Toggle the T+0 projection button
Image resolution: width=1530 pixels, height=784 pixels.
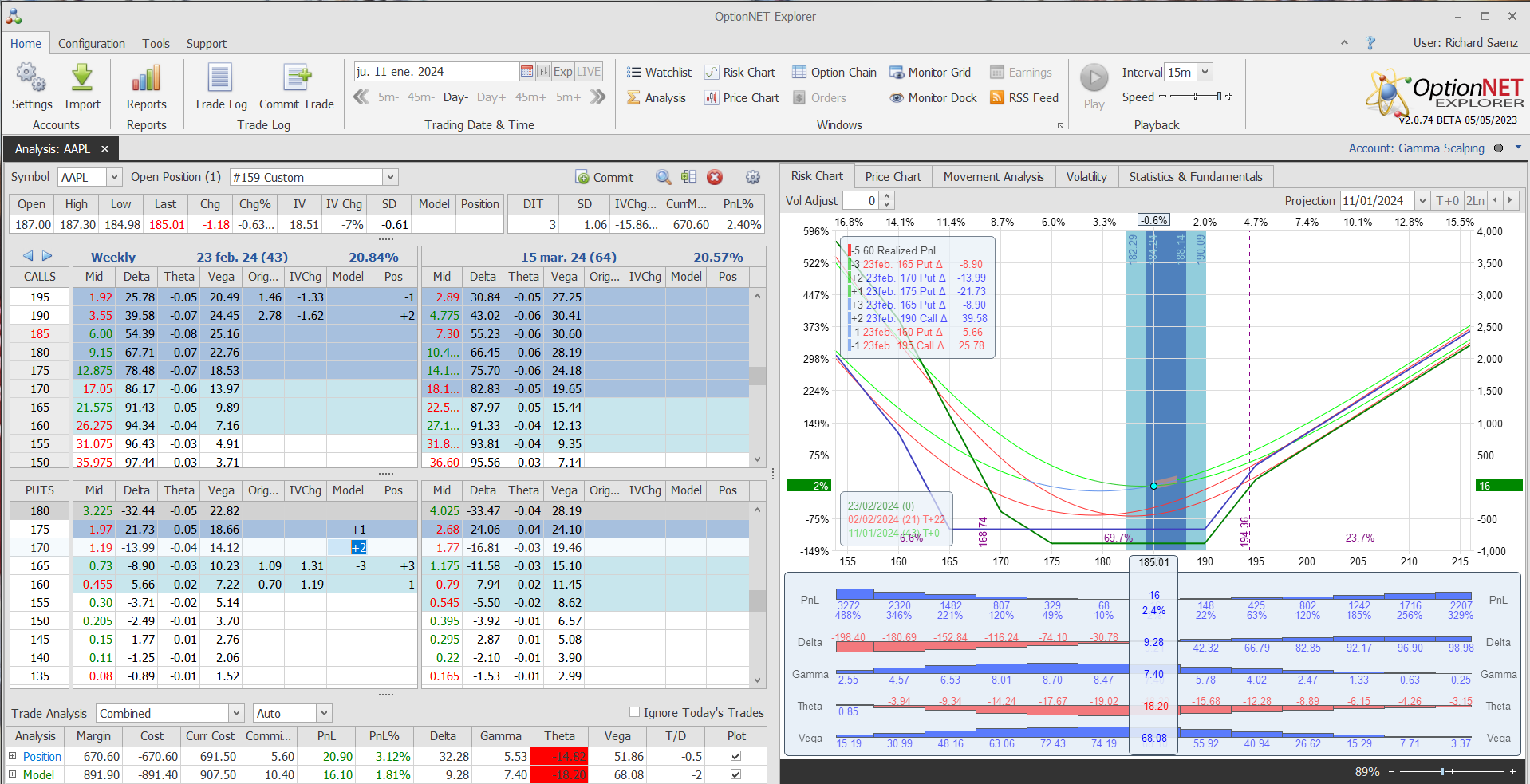pyautogui.click(x=1447, y=201)
